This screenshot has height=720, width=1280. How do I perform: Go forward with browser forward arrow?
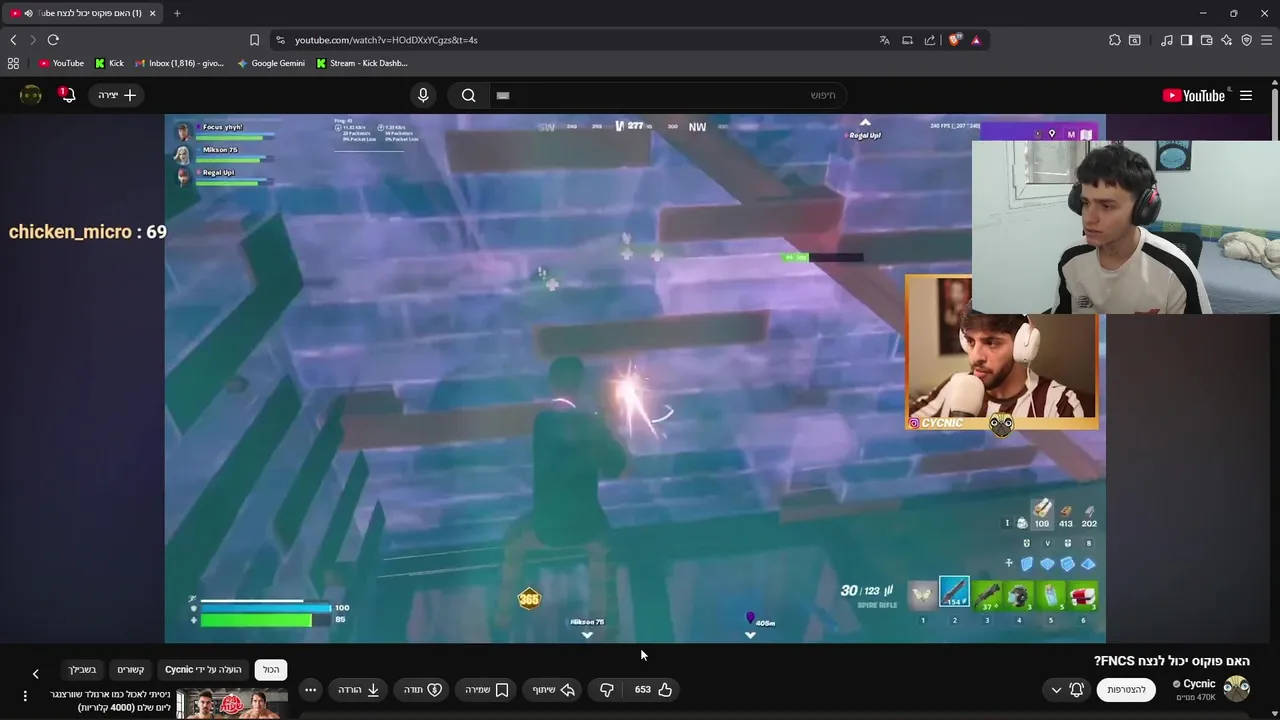(x=33, y=40)
